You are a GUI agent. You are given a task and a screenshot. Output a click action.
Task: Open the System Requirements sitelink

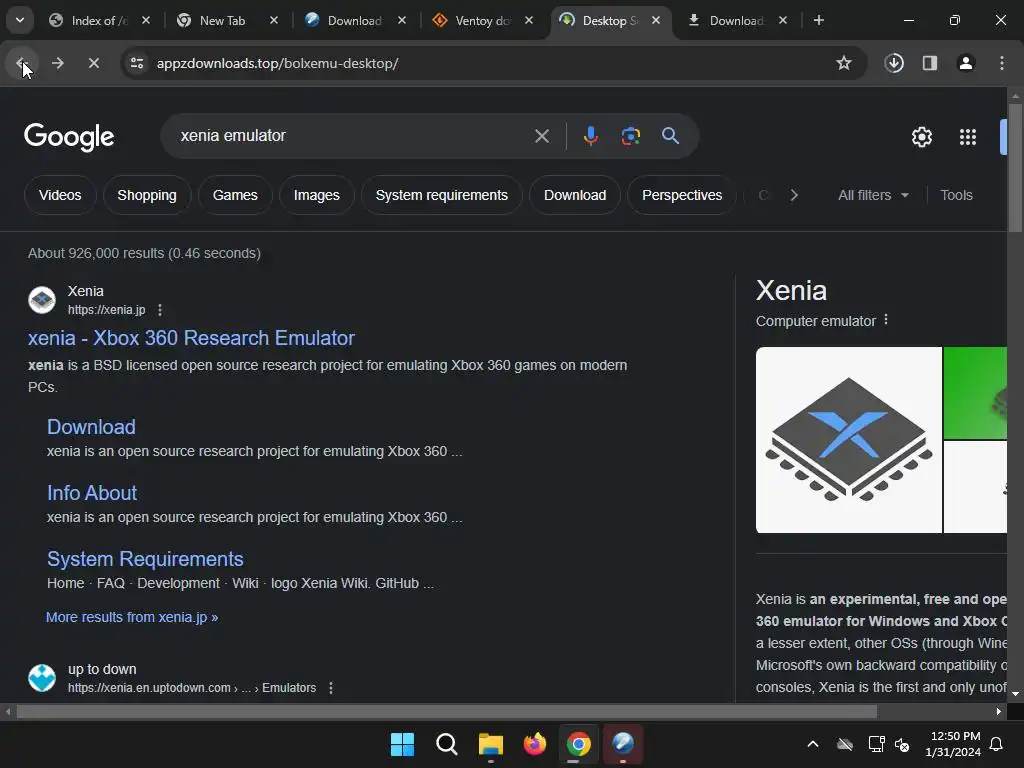145,559
